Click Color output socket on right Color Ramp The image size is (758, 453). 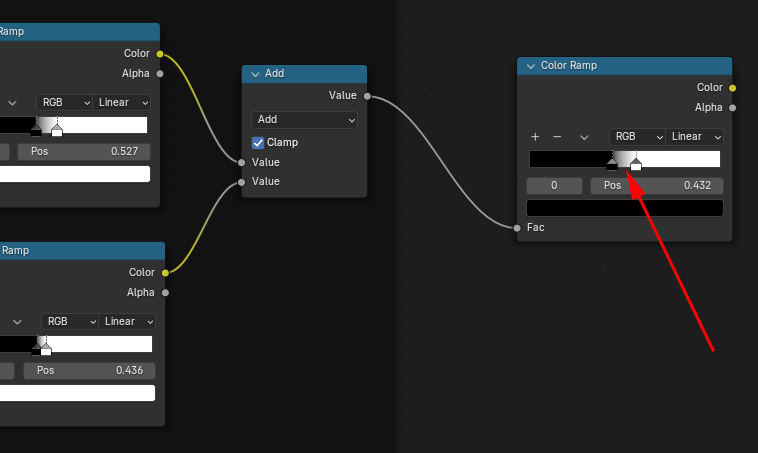(x=732, y=88)
